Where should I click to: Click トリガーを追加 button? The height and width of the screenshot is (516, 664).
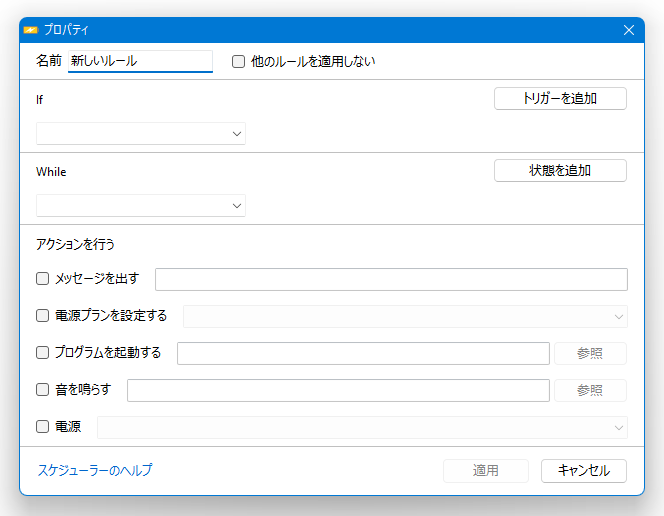click(x=560, y=99)
